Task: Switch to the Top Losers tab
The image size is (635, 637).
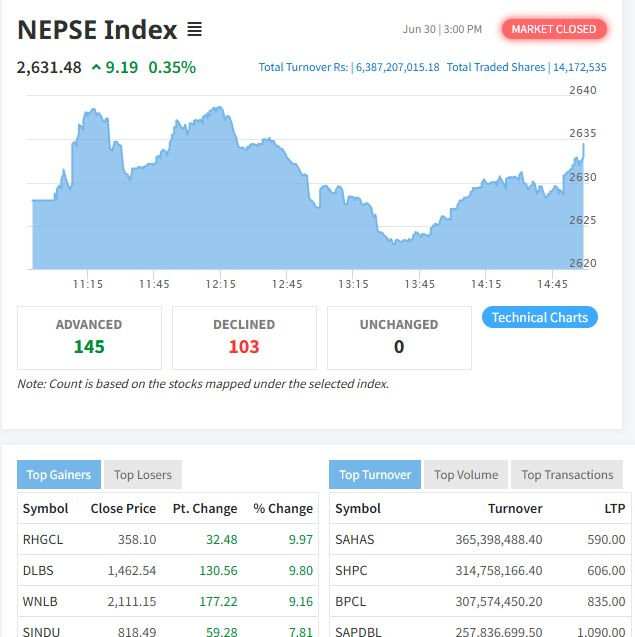Action: point(142,475)
